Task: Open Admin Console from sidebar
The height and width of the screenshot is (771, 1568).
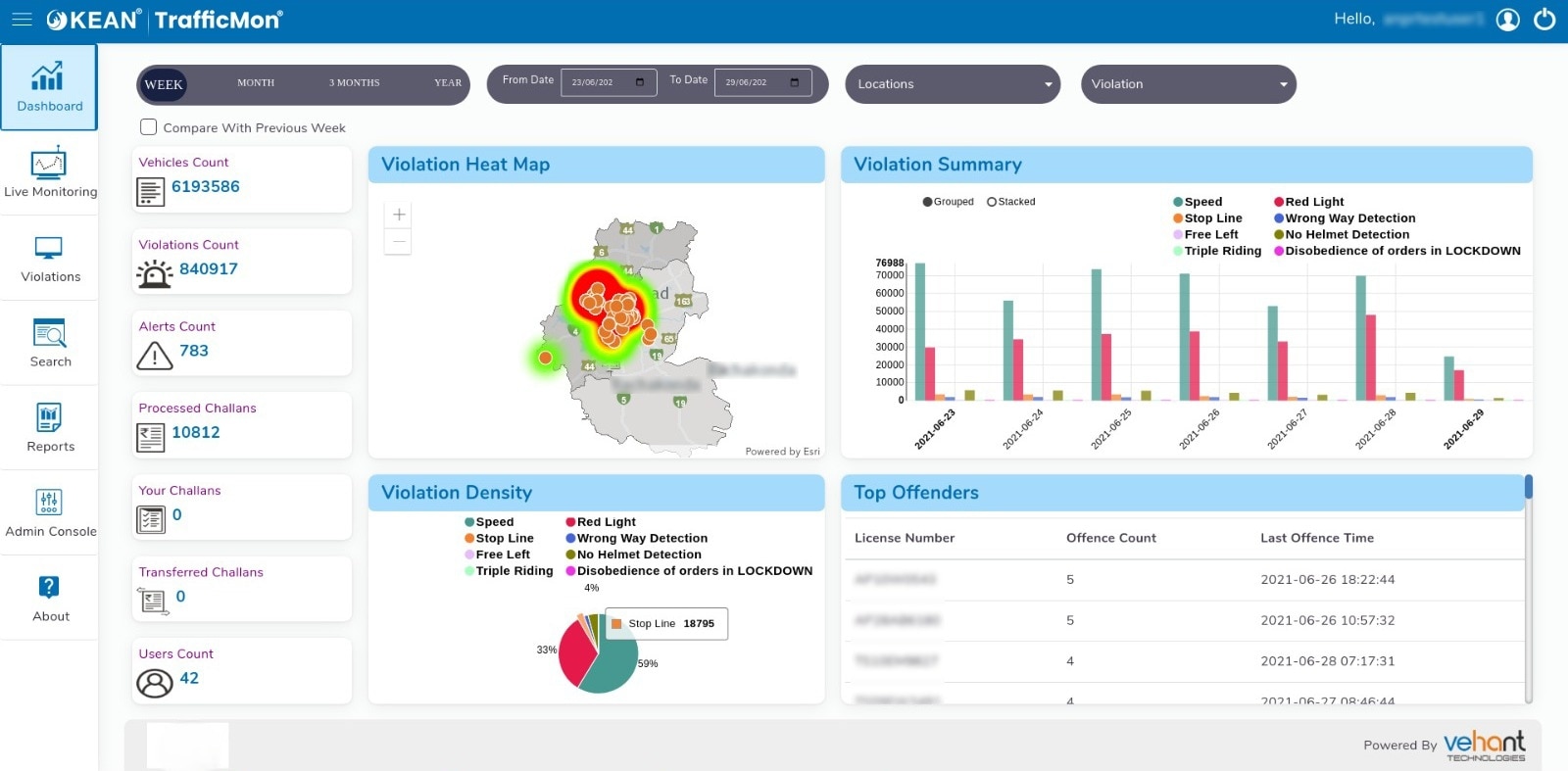Action: point(49,512)
